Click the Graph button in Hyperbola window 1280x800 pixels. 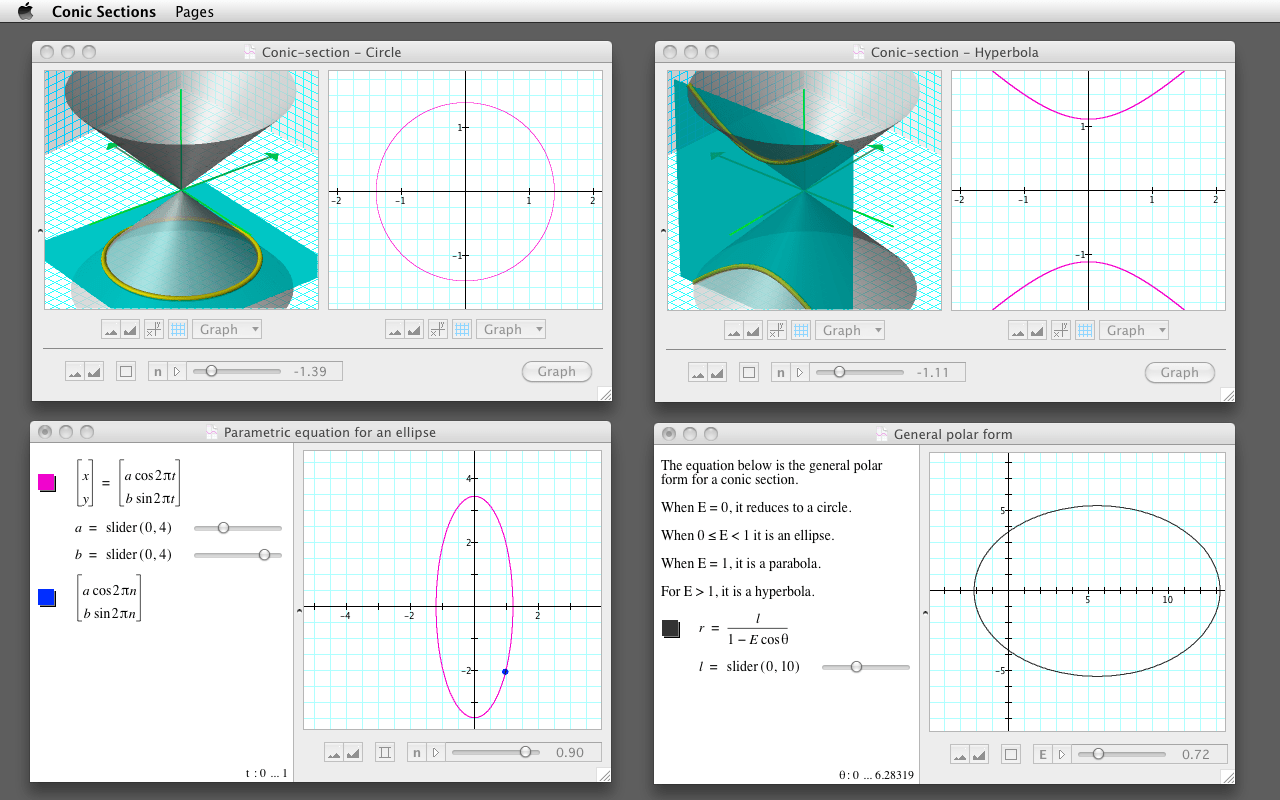[1179, 373]
